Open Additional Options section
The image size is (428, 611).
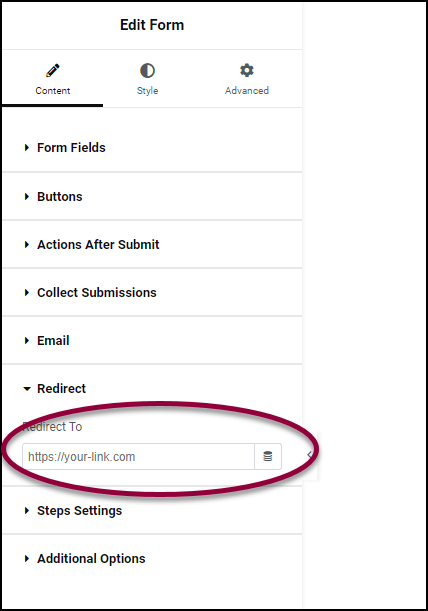[152, 558]
